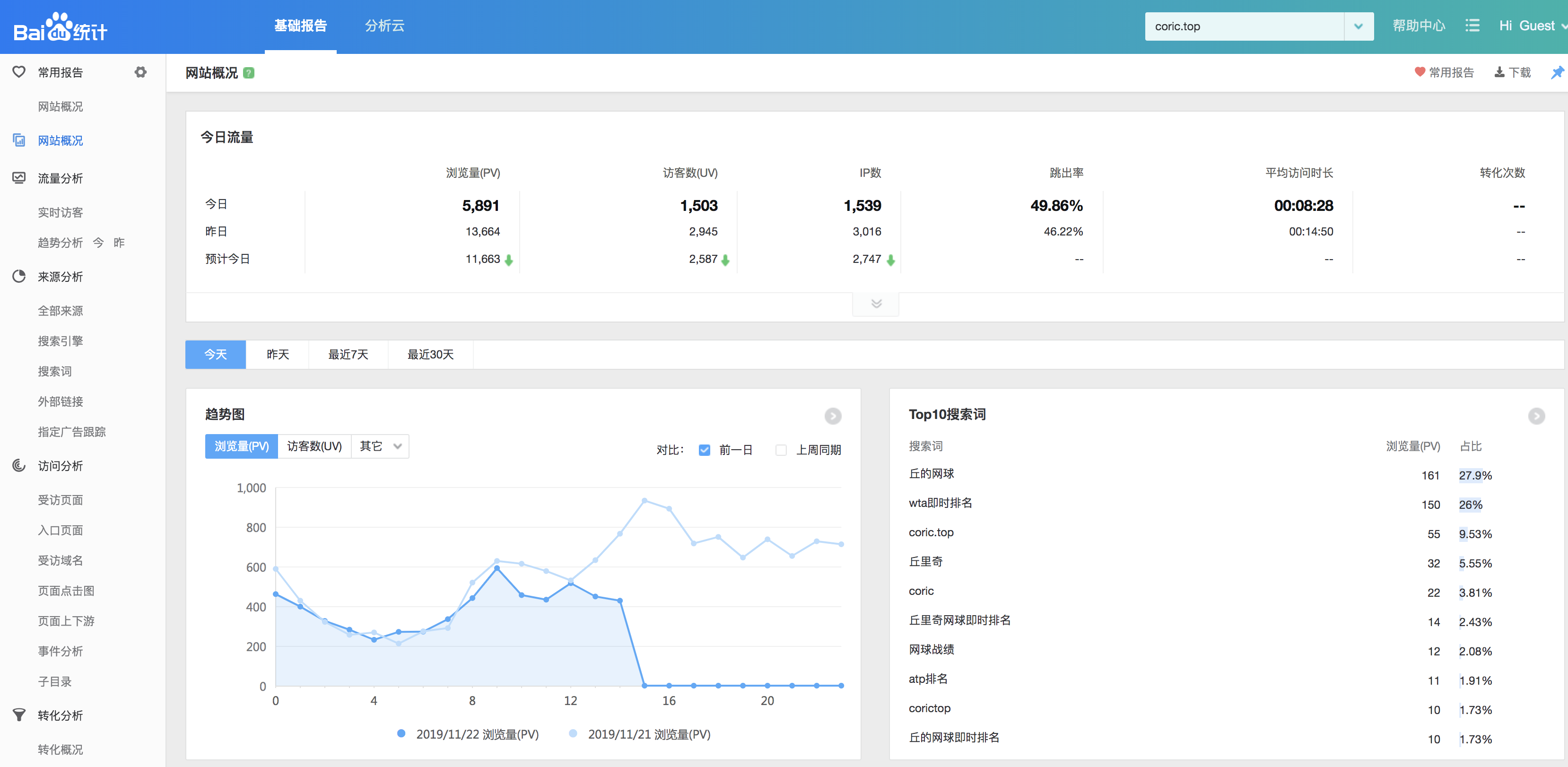The width and height of the screenshot is (1568, 767).
Task: Click the blue pin icon at top right
Action: click(x=1557, y=72)
